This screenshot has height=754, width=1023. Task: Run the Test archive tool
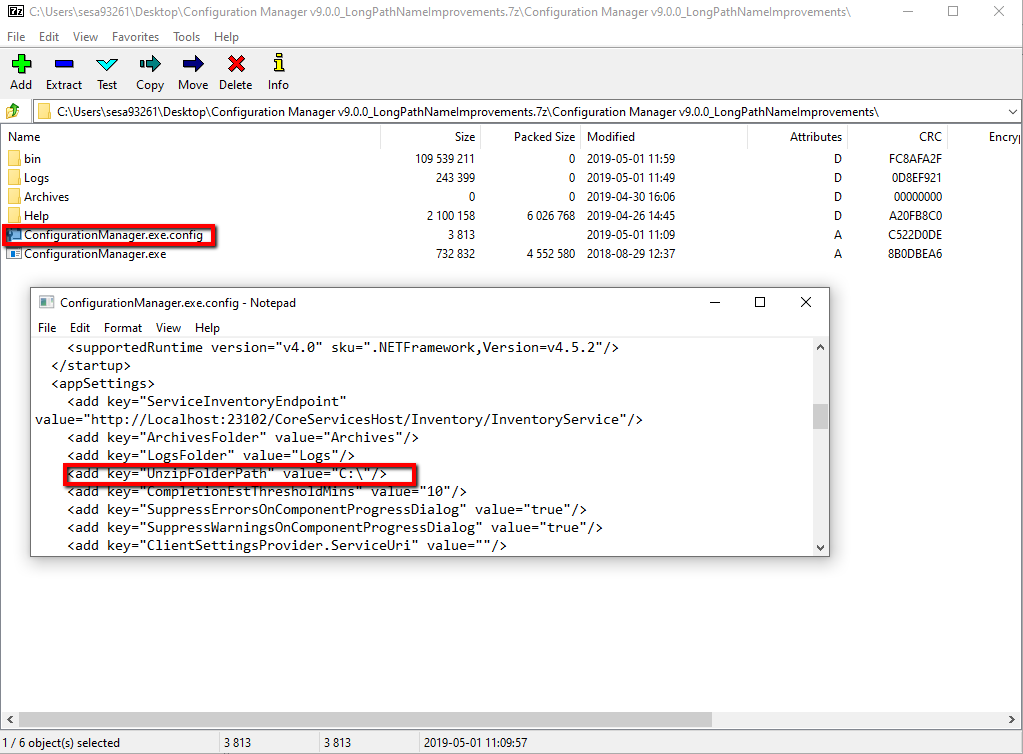(107, 64)
